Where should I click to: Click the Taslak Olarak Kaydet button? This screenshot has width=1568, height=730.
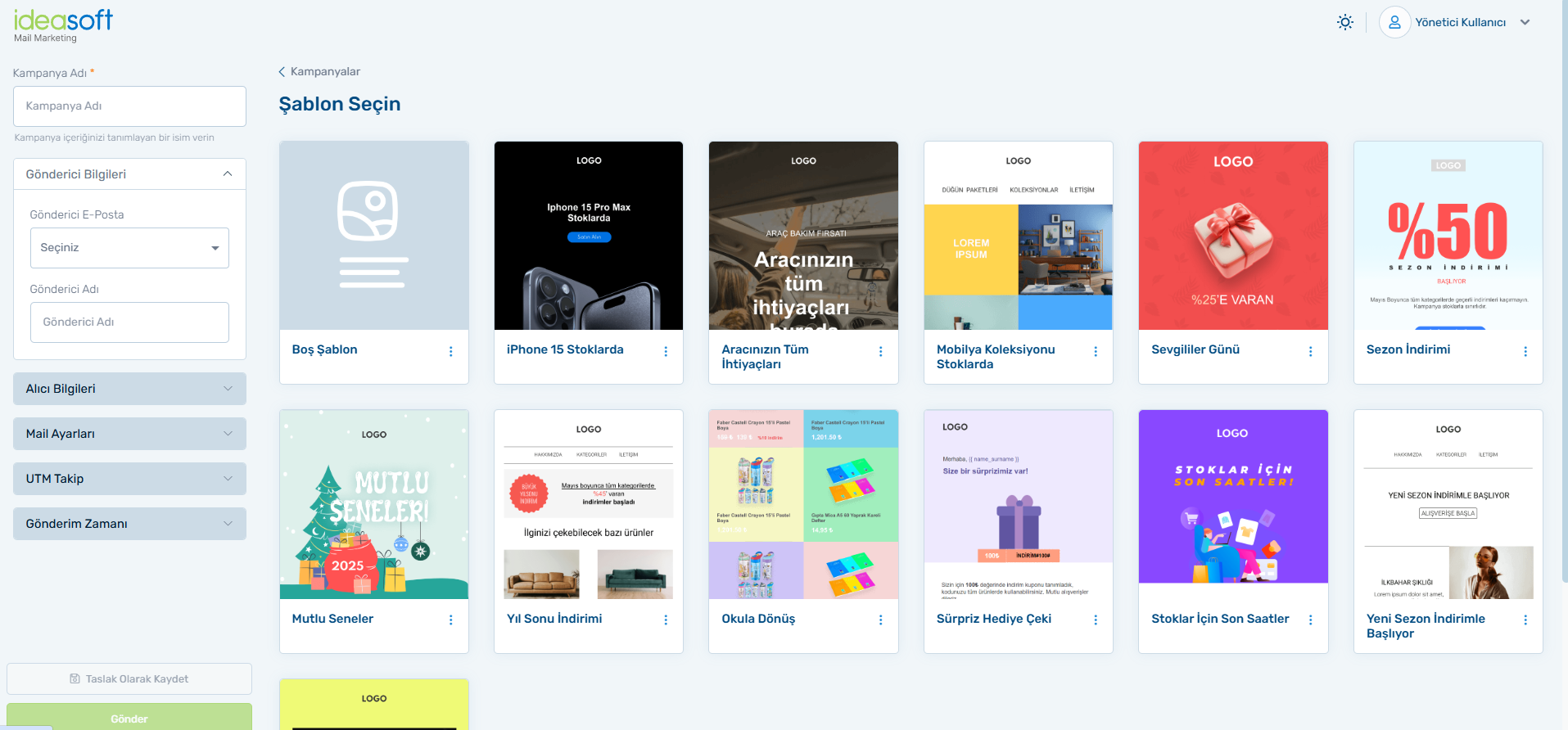tap(129, 679)
